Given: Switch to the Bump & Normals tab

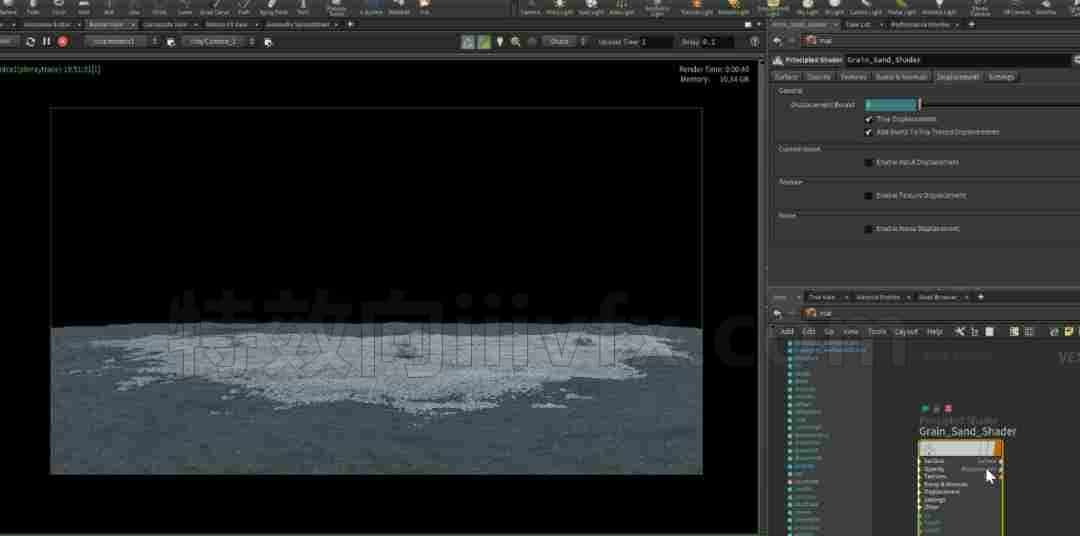Looking at the screenshot, I should 902,76.
